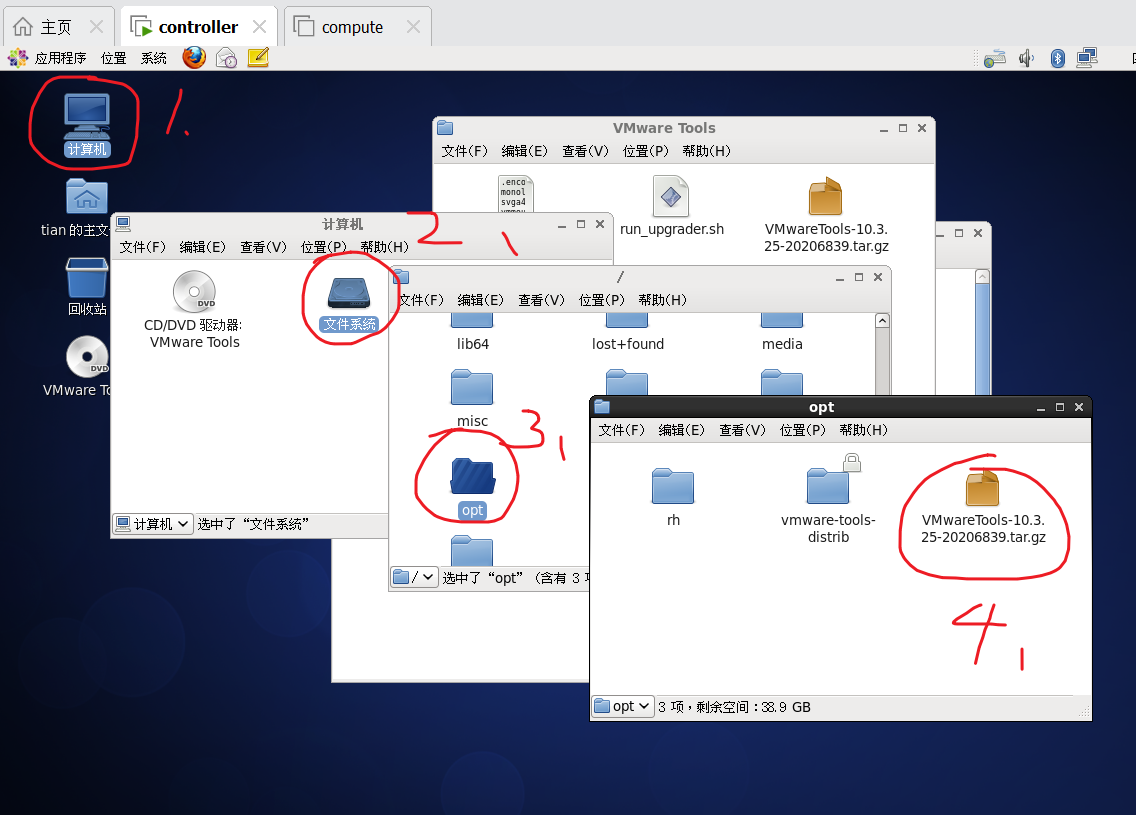Expand the 计算机 location dropdown in status bar
The height and width of the screenshot is (815, 1136).
153,524
